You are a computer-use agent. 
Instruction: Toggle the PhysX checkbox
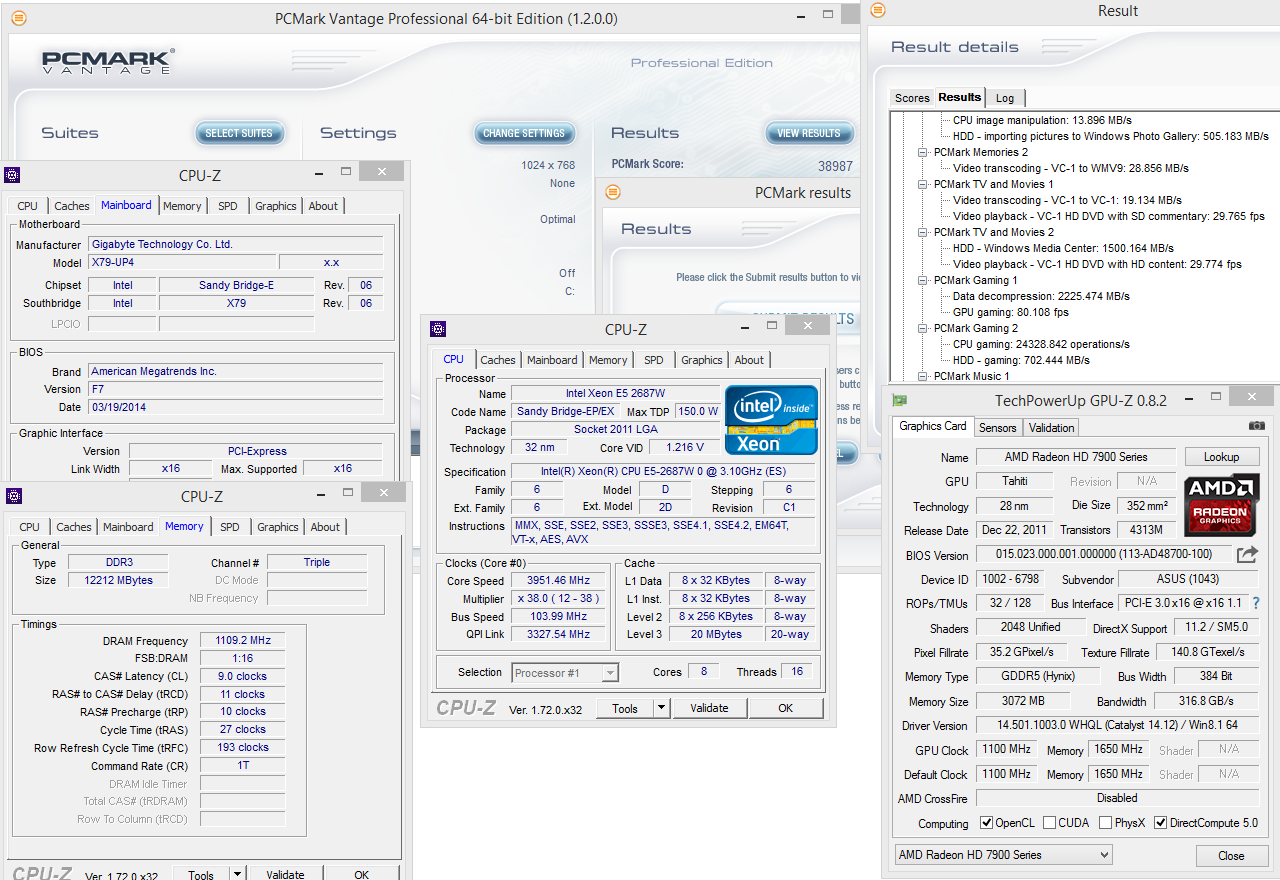pyautogui.click(x=1105, y=823)
